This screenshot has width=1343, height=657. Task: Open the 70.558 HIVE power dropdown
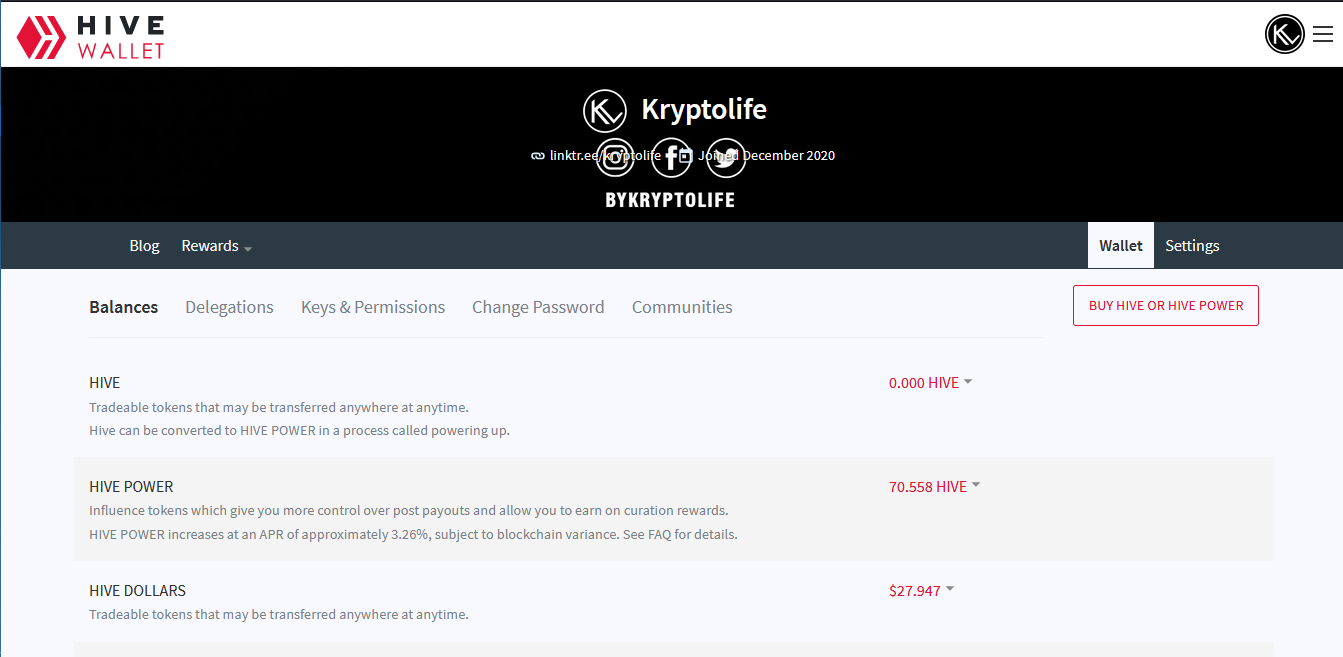pos(934,487)
